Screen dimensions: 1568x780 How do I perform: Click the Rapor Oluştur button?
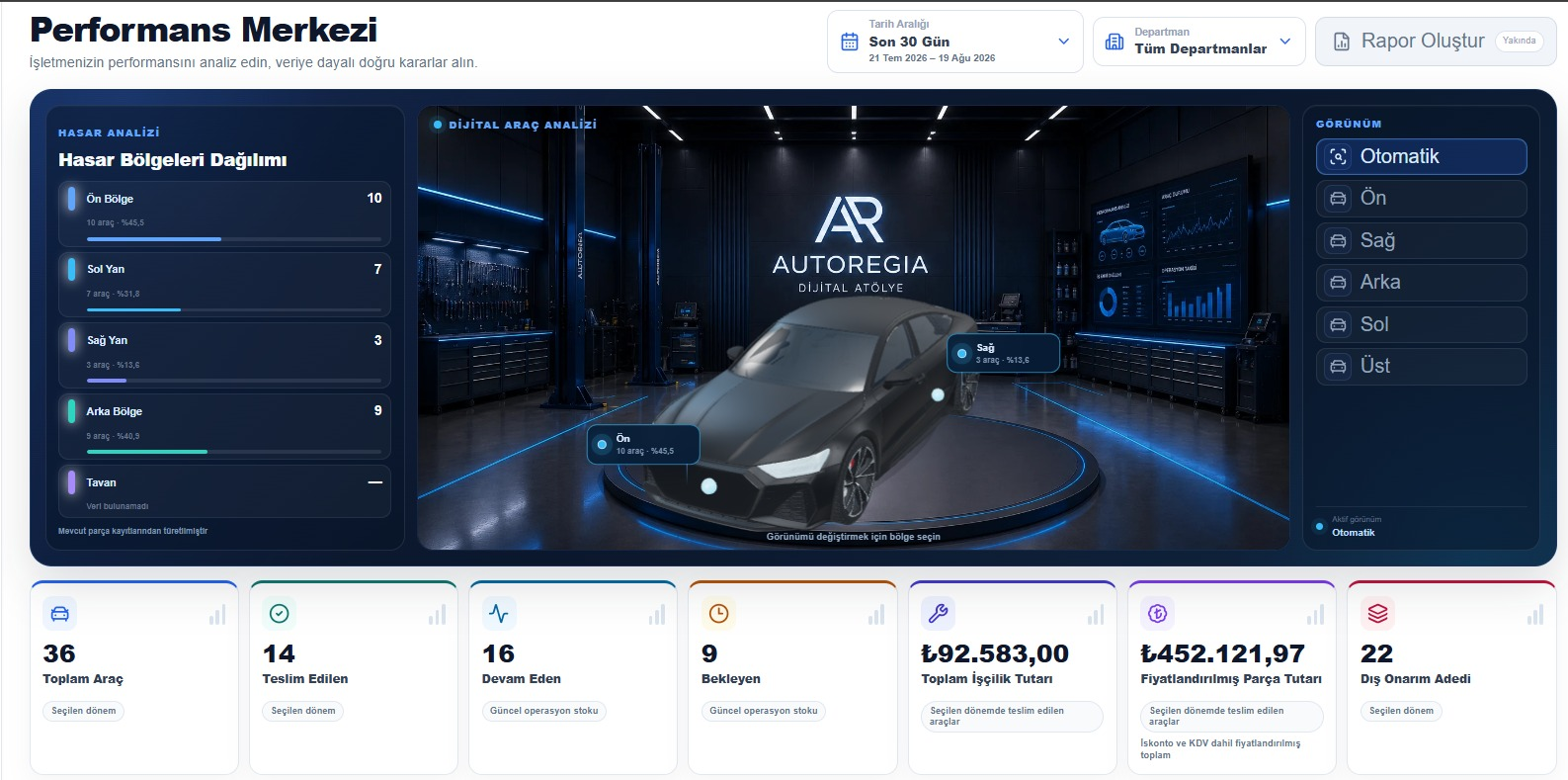[x=1436, y=42]
